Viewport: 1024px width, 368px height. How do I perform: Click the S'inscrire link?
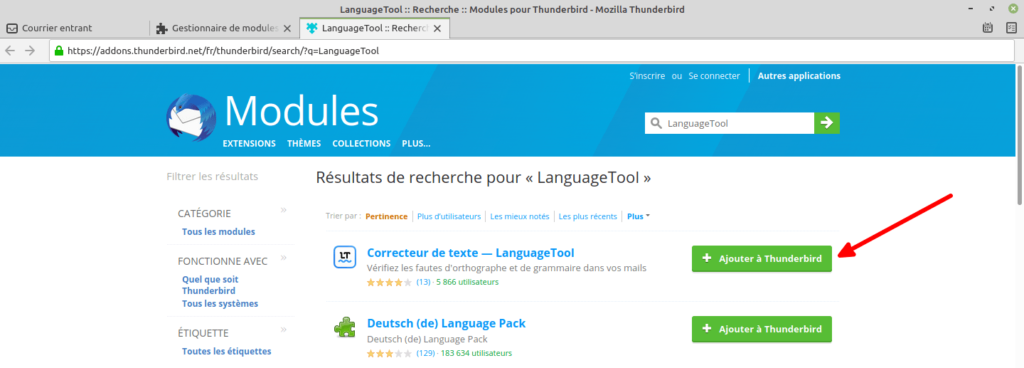pos(648,76)
